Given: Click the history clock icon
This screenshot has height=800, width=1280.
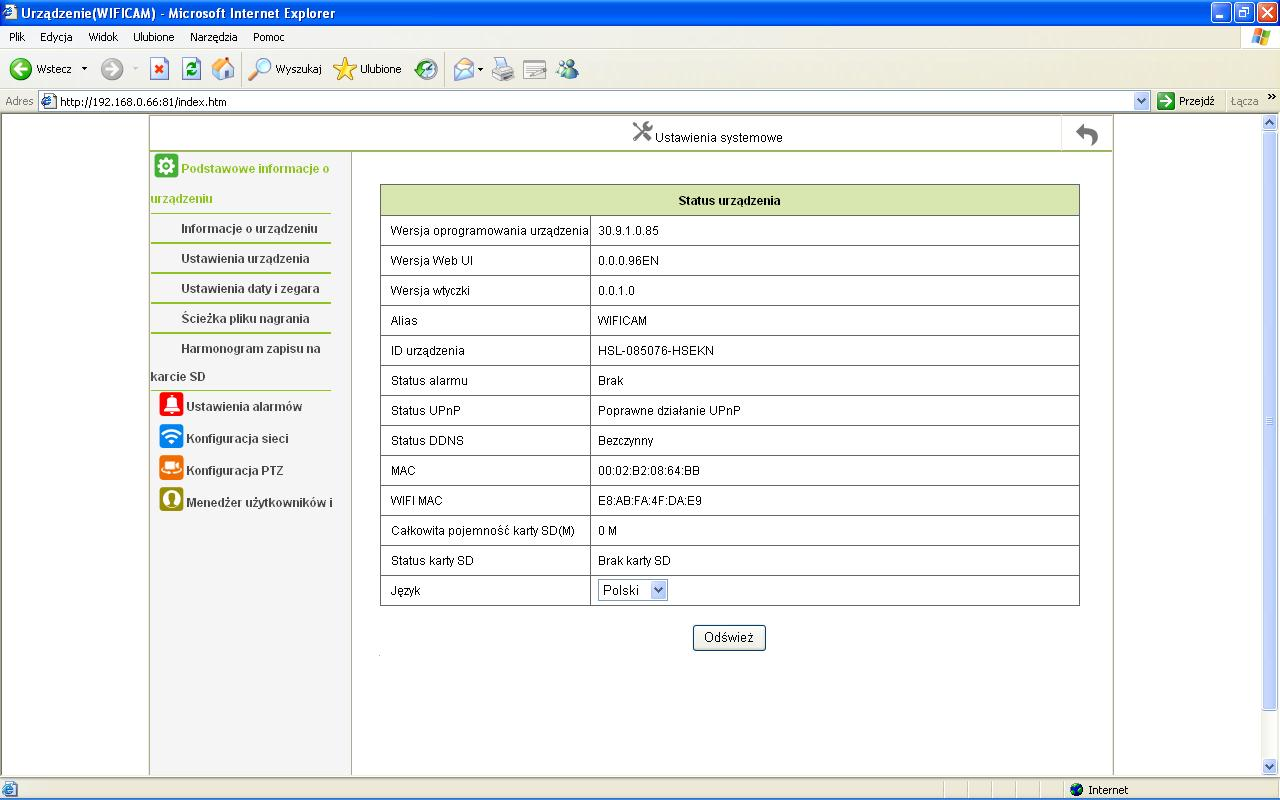Looking at the screenshot, I should click(427, 69).
